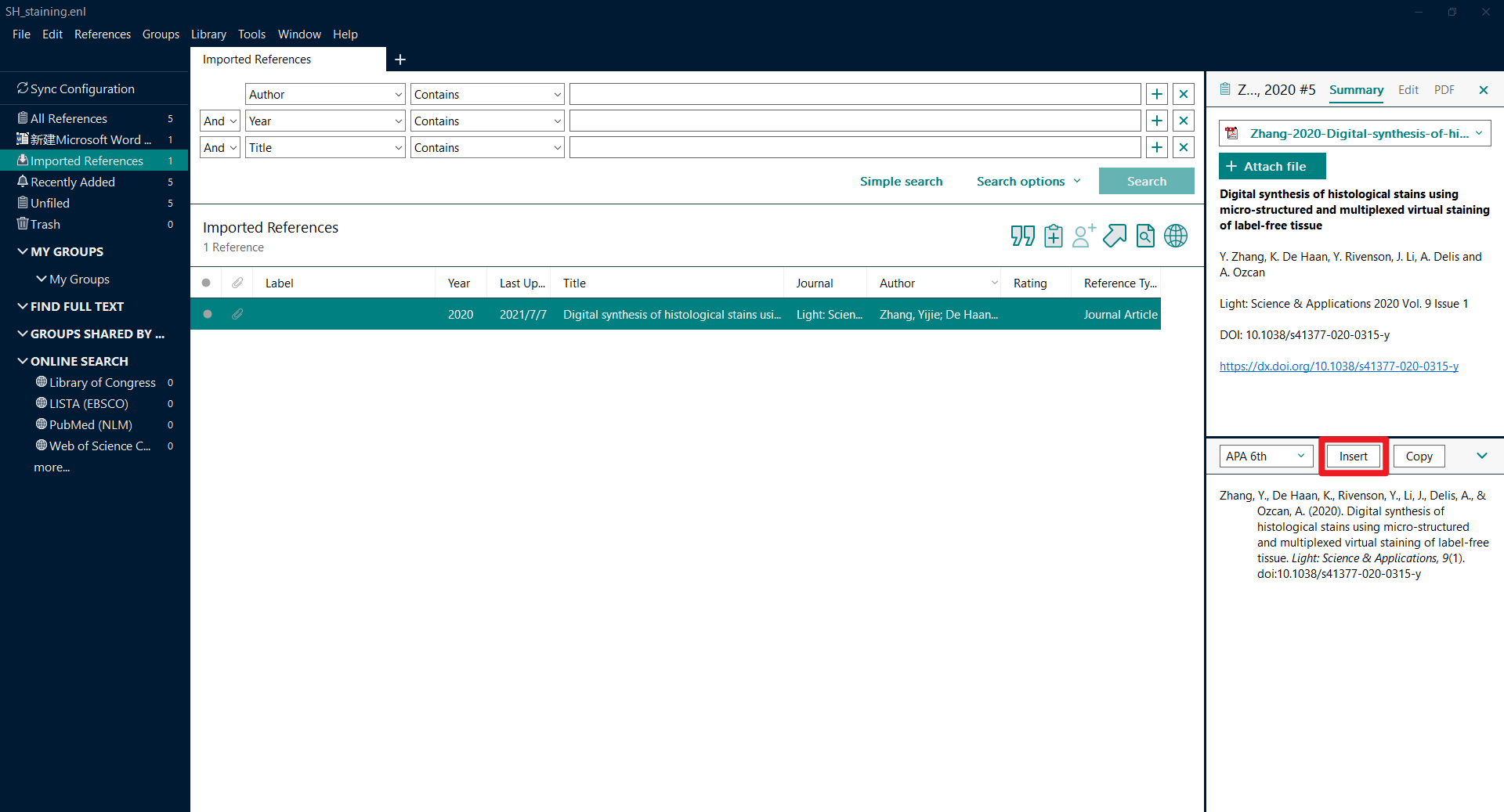The height and width of the screenshot is (812, 1504).
Task: Click the Author search text field
Action: [855, 94]
